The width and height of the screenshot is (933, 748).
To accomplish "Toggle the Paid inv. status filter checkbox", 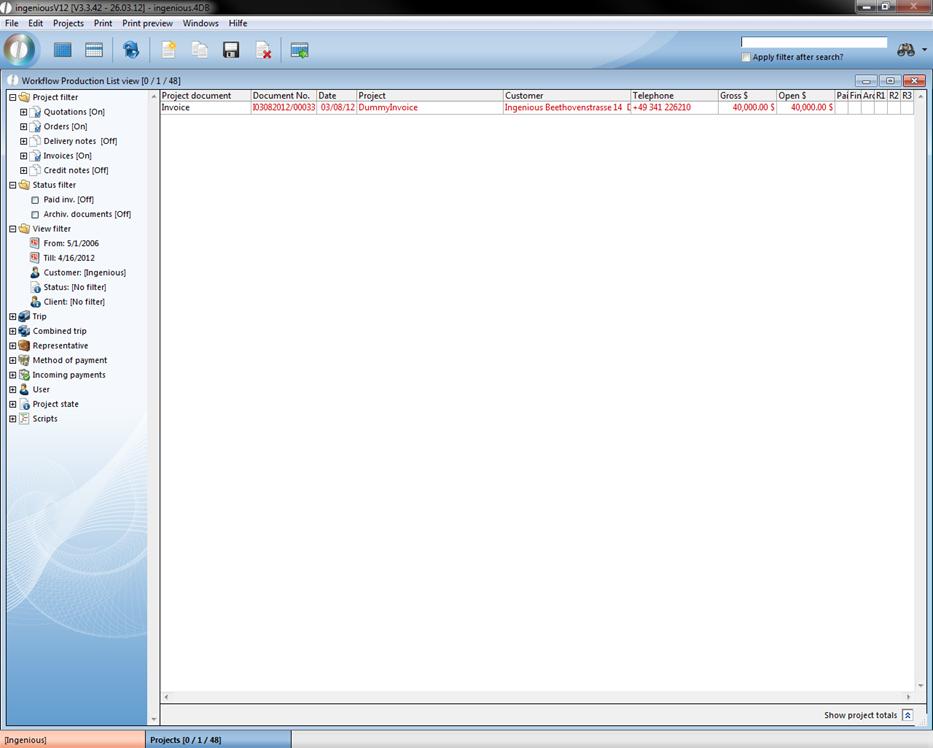I will [35, 200].
